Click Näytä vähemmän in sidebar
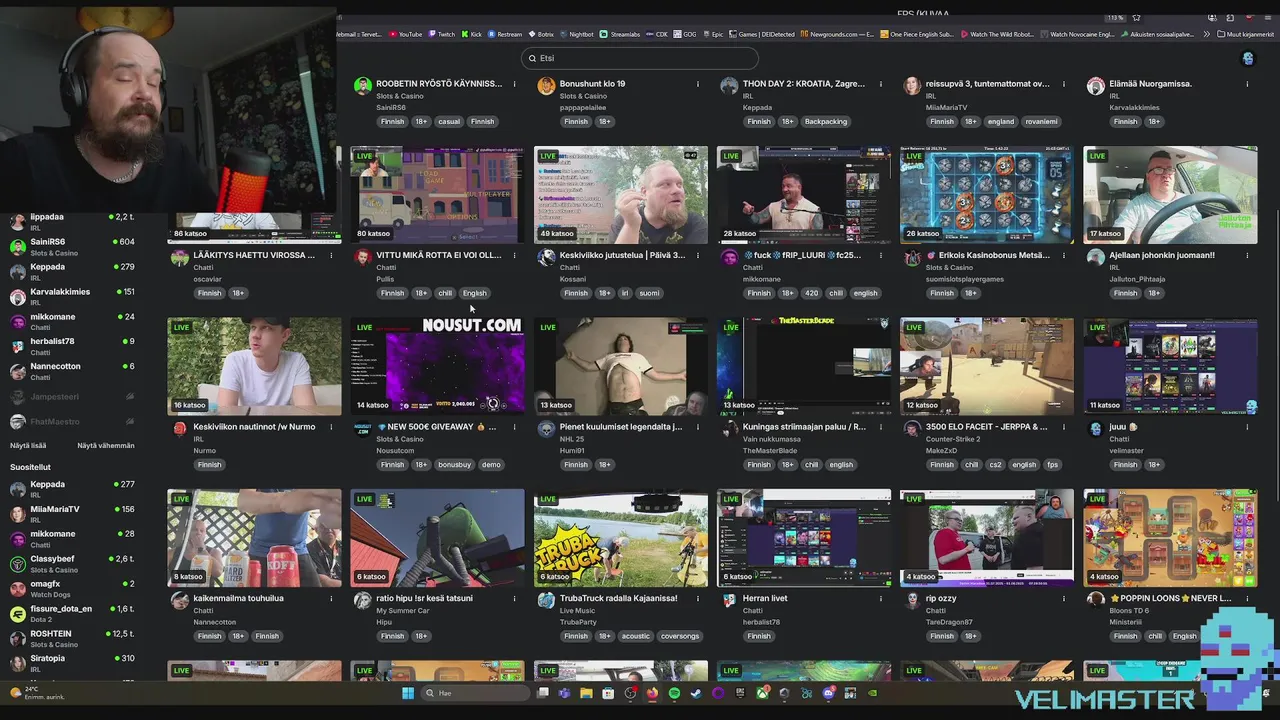The width and height of the screenshot is (1280, 720). (x=106, y=446)
